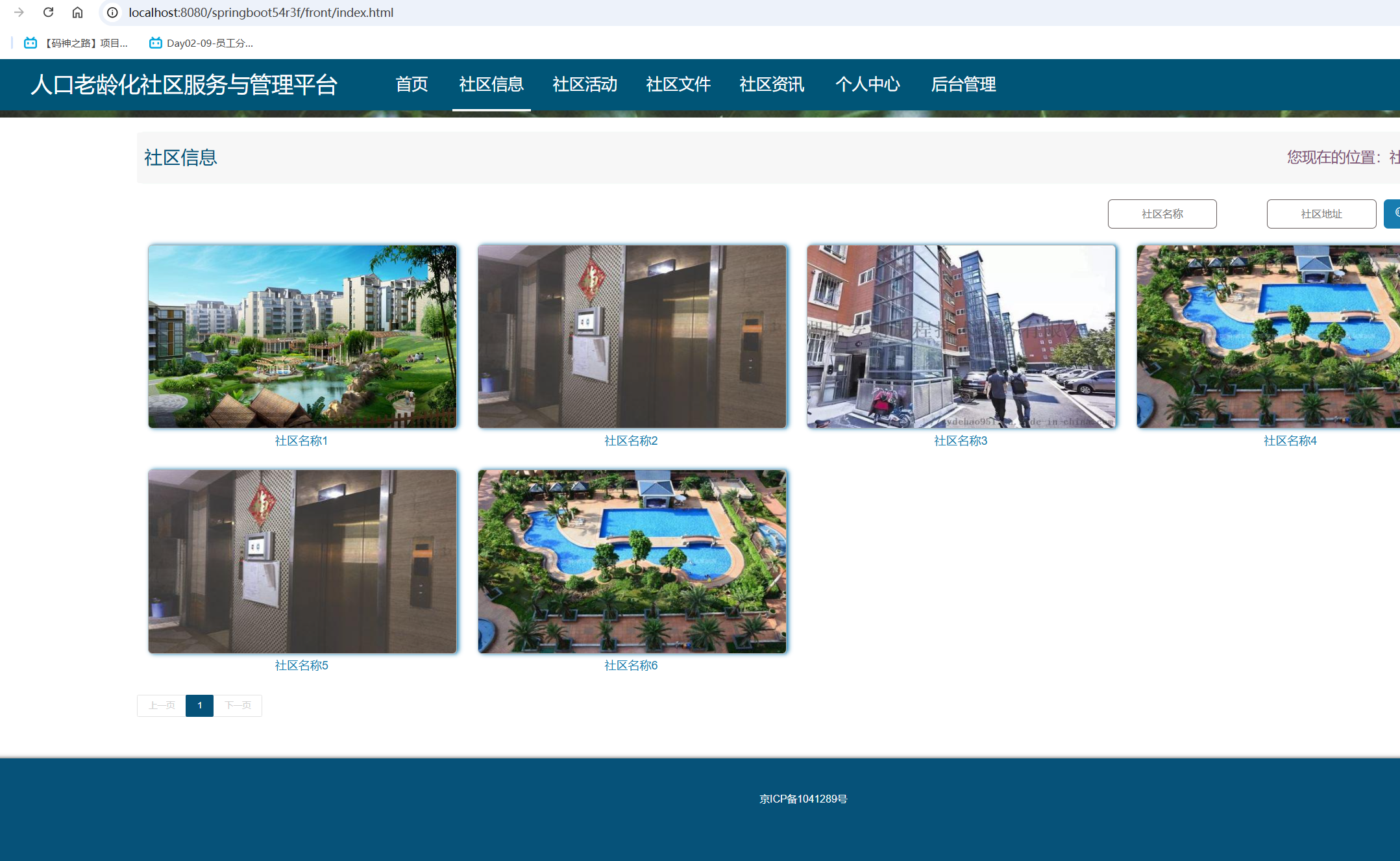Refresh the current page
The image size is (1400, 861).
click(48, 12)
